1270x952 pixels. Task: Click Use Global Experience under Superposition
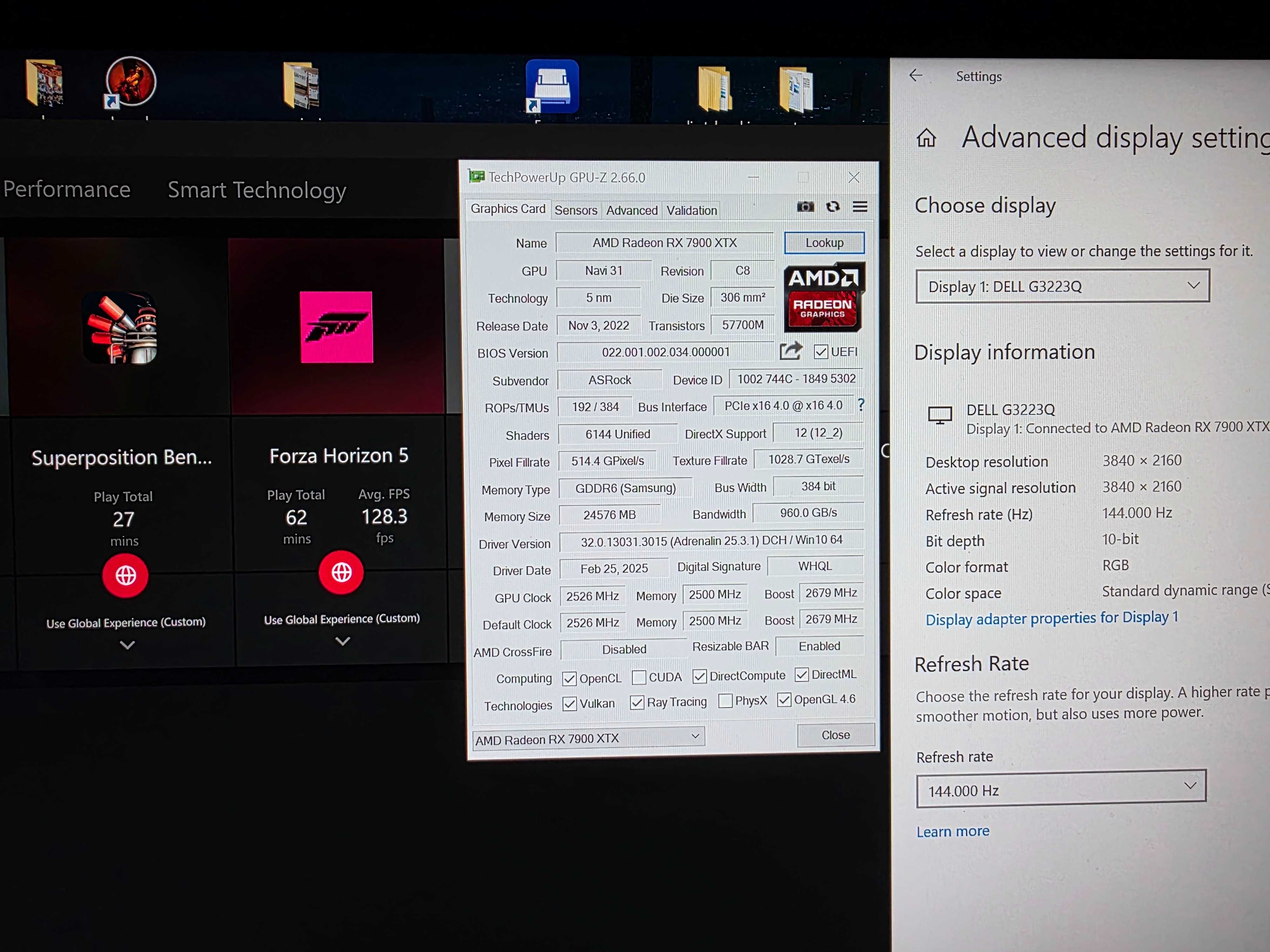point(126,622)
